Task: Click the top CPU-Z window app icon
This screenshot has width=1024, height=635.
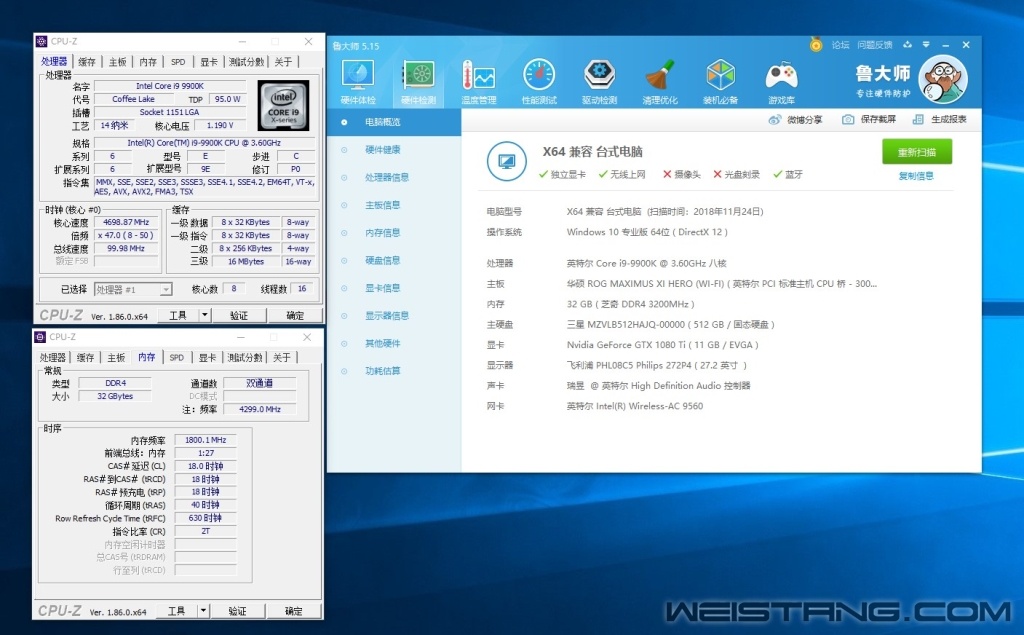Action: (x=41, y=41)
